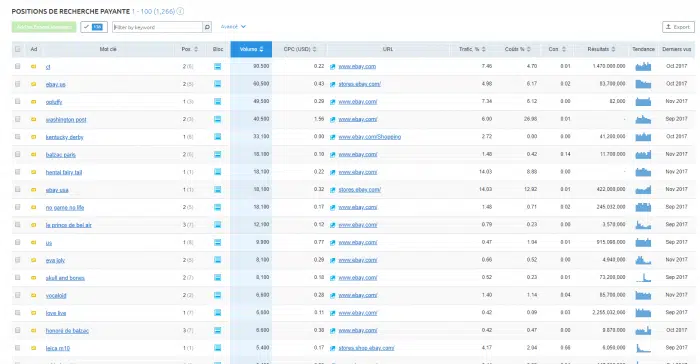Sort by the Pos. column
700x364 pixels.
tap(190, 49)
